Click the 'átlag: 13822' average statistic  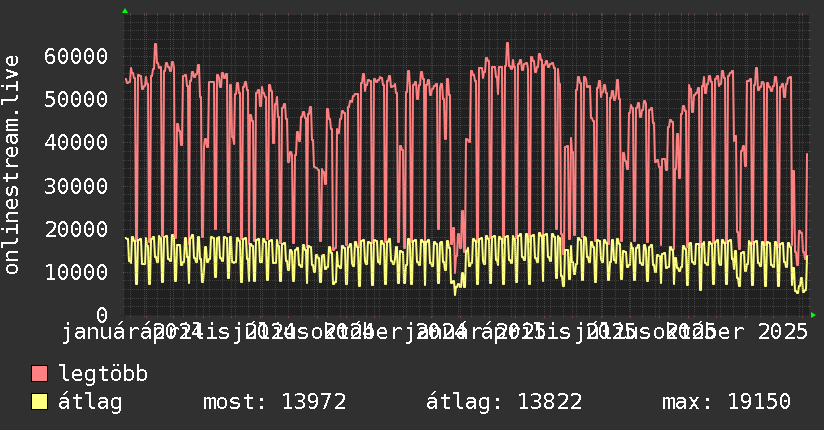(504, 402)
